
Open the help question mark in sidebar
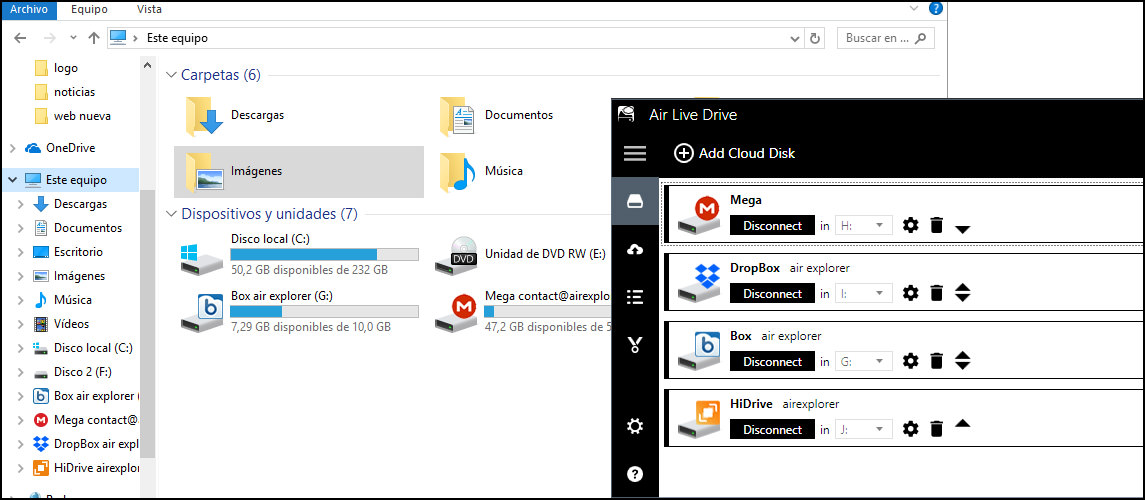pos(635,474)
